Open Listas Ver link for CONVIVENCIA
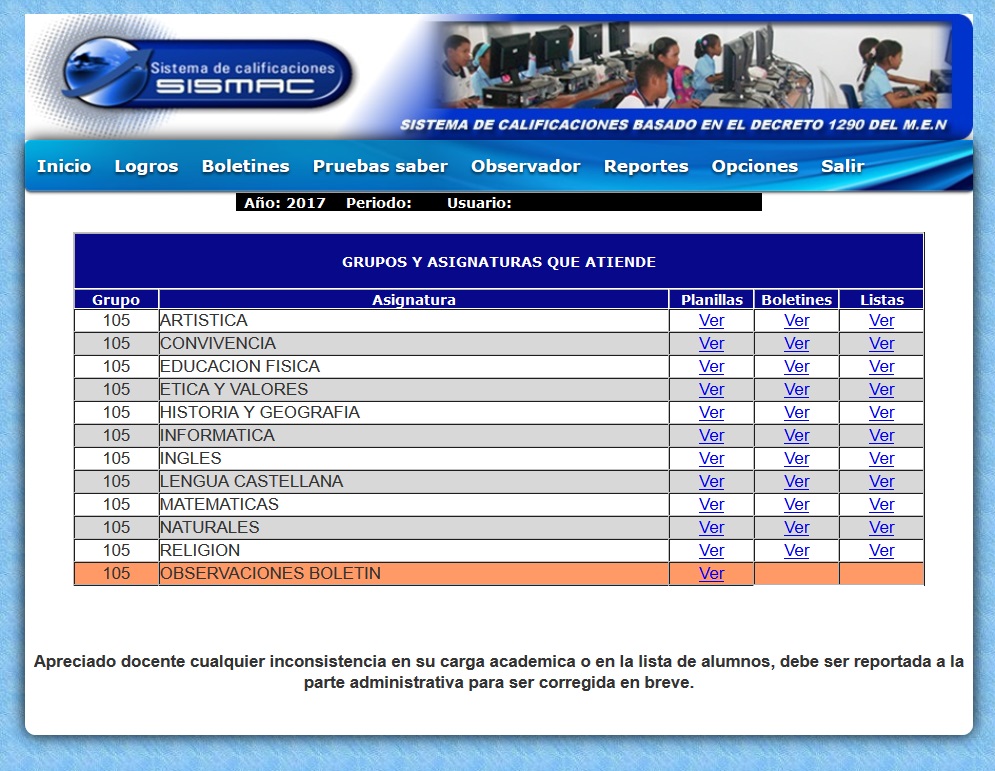 point(881,343)
